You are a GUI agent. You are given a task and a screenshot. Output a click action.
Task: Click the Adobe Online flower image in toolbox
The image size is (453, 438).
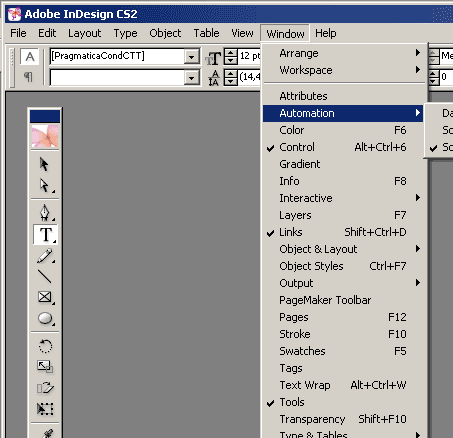pyautogui.click(x=45, y=136)
